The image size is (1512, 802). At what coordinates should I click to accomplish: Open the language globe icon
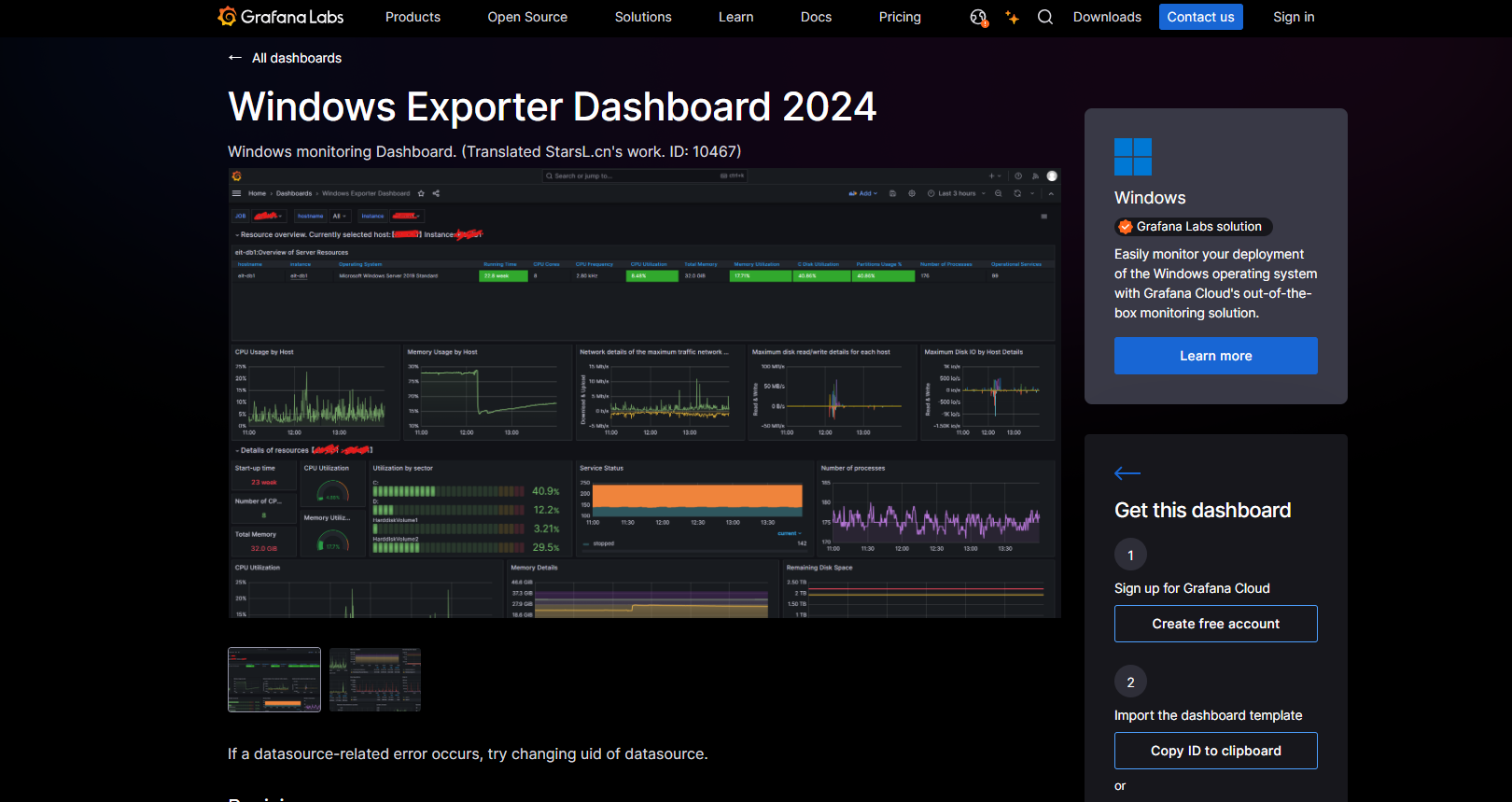(x=978, y=17)
